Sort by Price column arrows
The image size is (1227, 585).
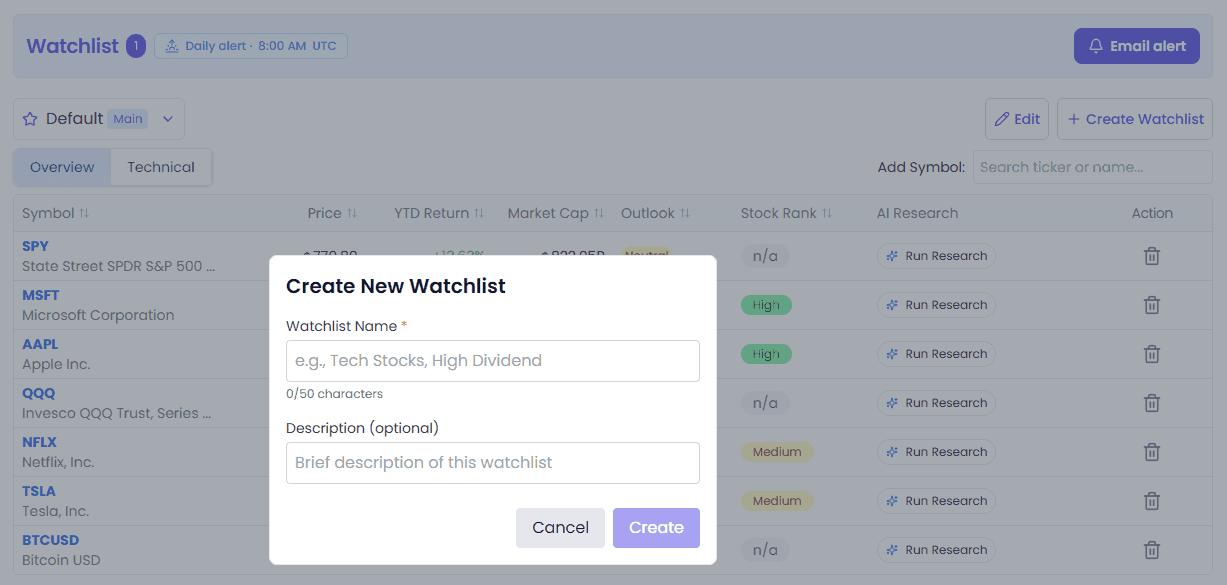point(352,213)
